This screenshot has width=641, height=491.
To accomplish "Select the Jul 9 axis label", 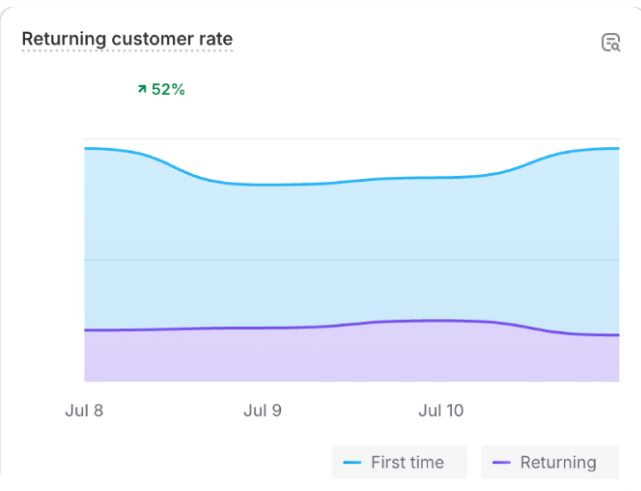I will (x=263, y=410).
